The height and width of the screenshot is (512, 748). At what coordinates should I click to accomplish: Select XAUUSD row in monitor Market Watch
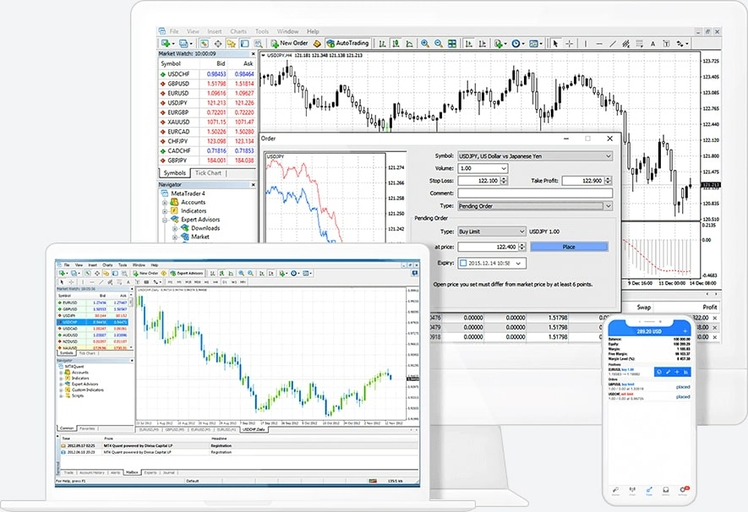pos(207,122)
